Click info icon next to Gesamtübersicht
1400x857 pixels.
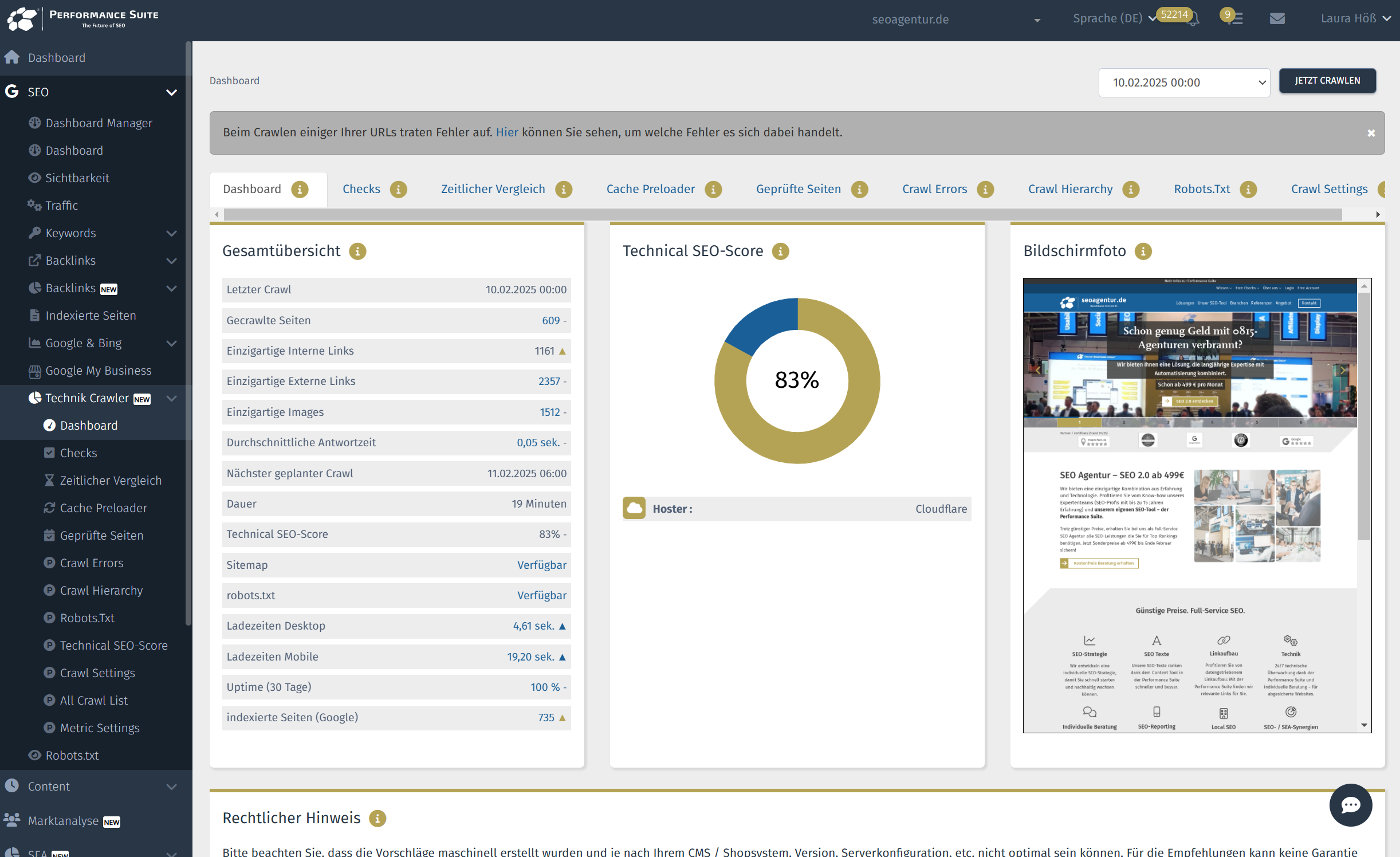357,251
